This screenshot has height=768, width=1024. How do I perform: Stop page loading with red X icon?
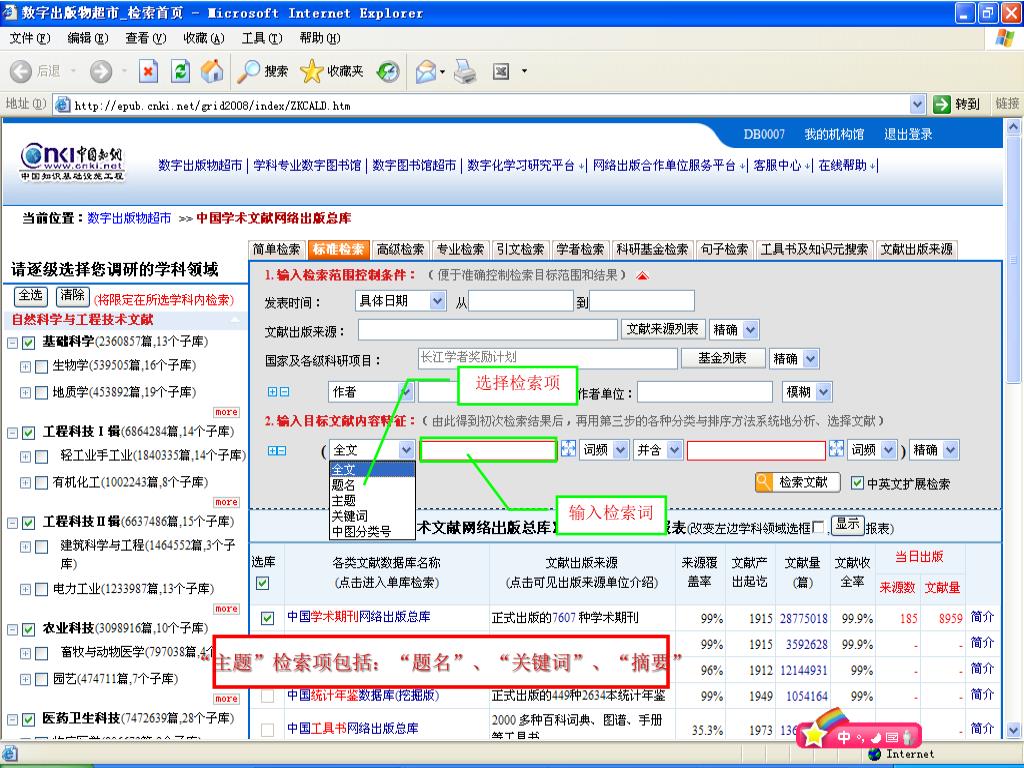pyautogui.click(x=148, y=71)
